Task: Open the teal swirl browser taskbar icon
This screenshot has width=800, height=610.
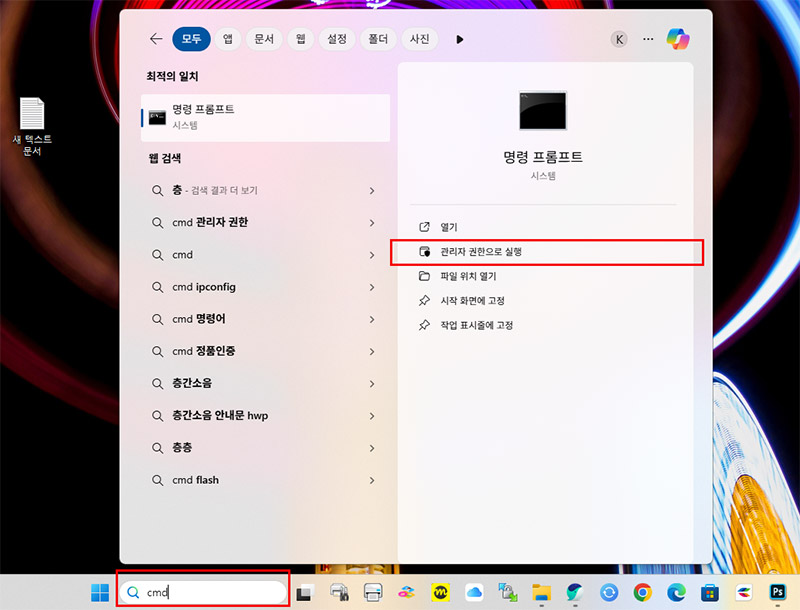Action: point(575,592)
